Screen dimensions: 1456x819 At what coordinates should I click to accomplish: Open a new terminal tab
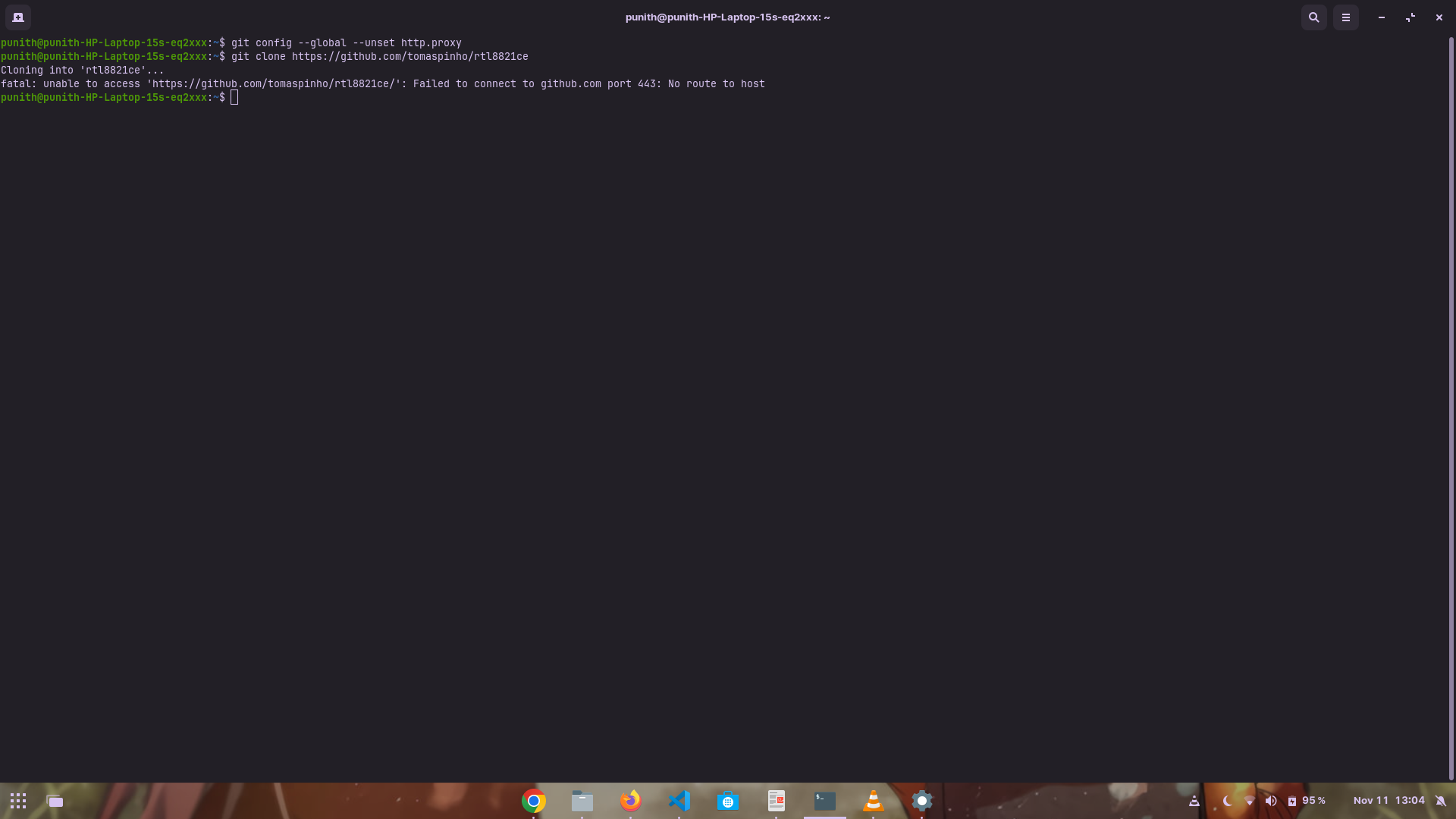(x=18, y=17)
